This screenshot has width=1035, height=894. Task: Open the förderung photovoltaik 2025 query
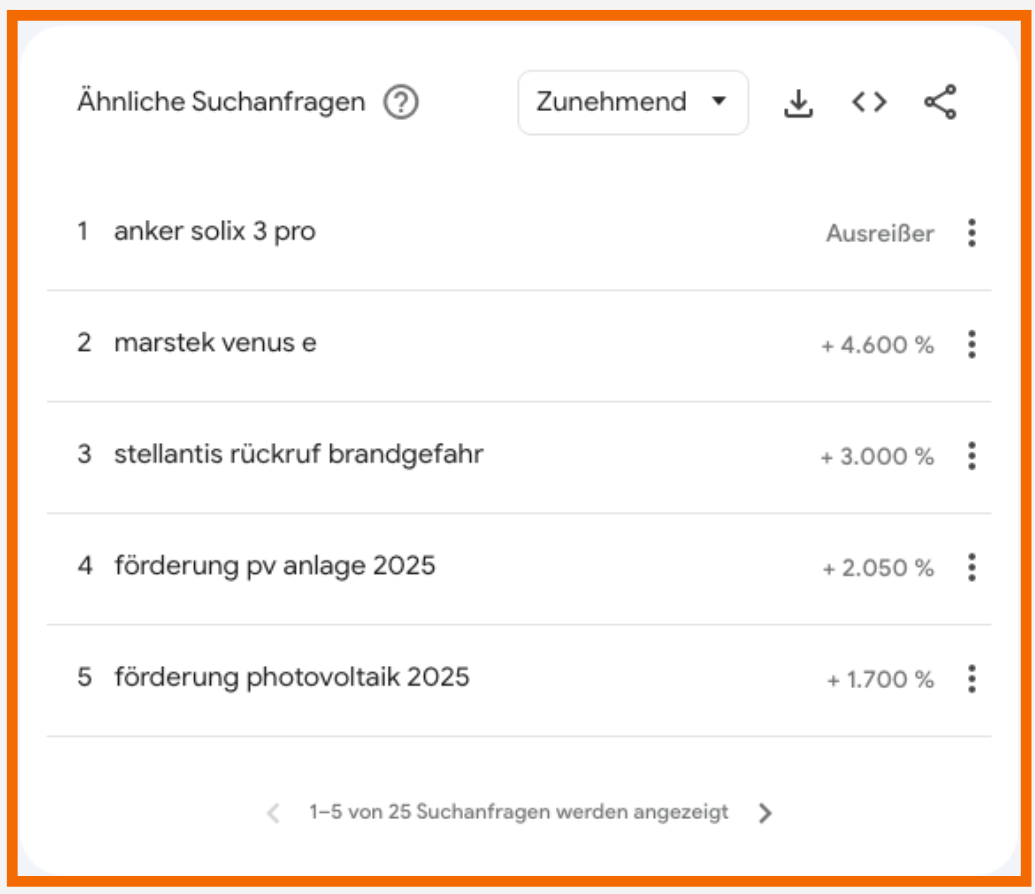click(x=292, y=678)
